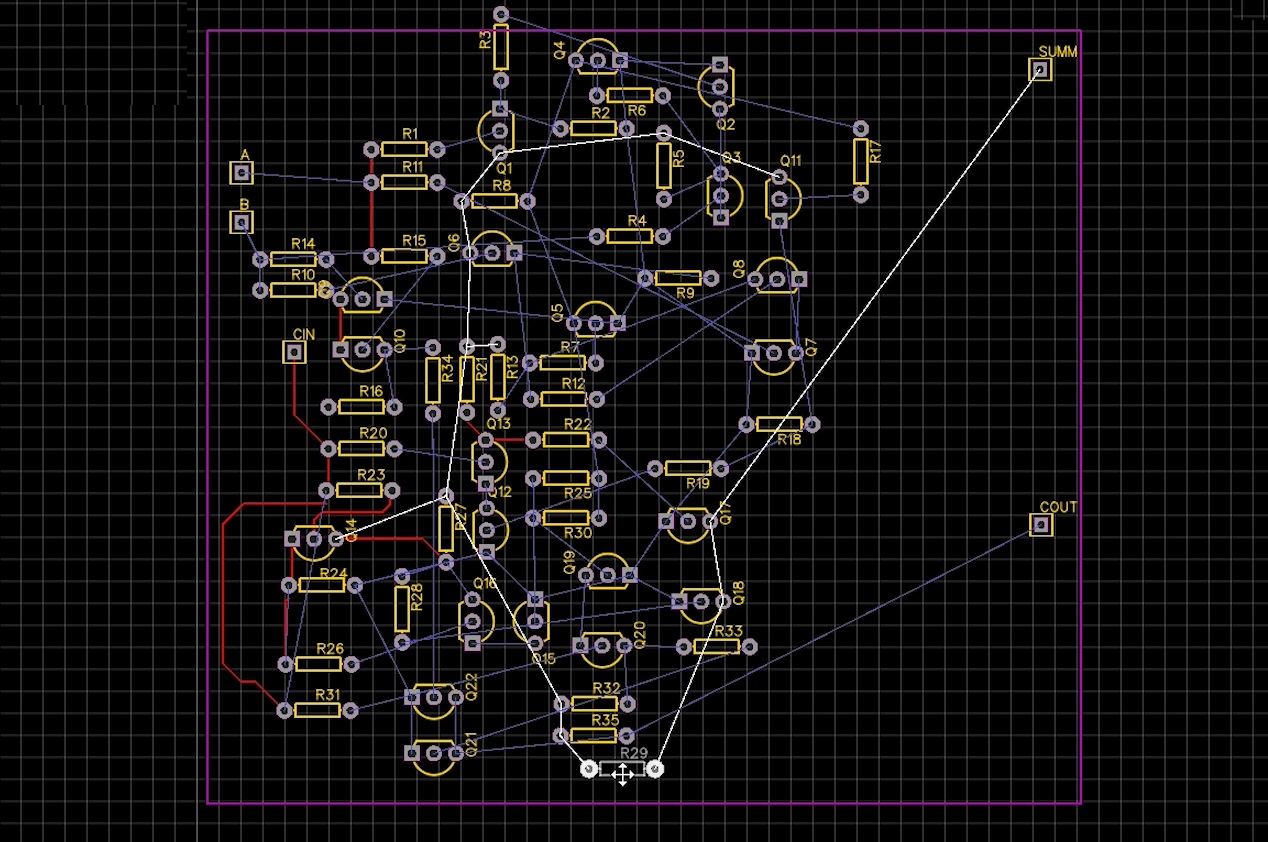The image size is (1268, 842).
Task: Select resistor R1
Action: point(404,149)
